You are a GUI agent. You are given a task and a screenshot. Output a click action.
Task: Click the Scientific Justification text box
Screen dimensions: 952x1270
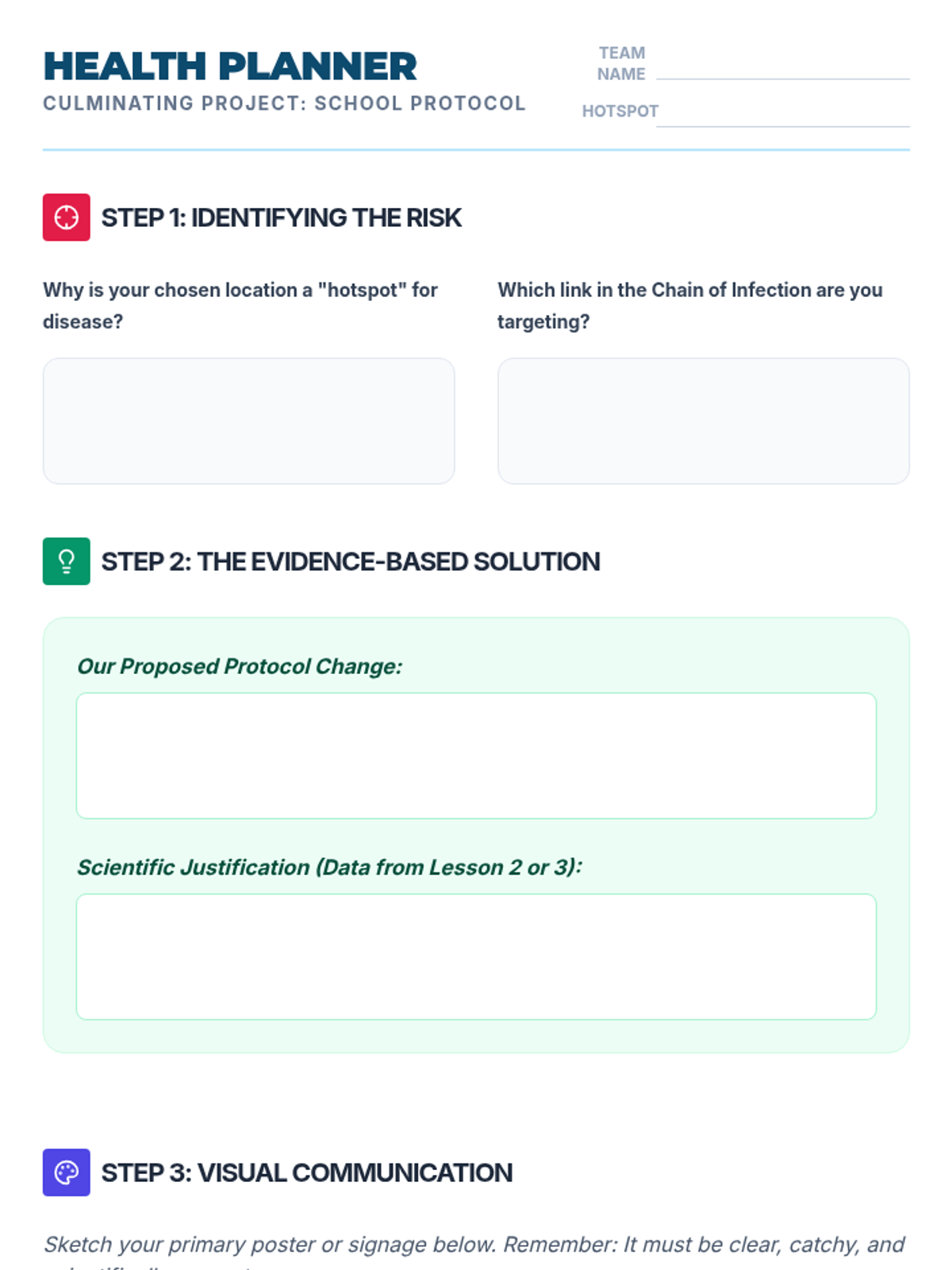pos(476,956)
